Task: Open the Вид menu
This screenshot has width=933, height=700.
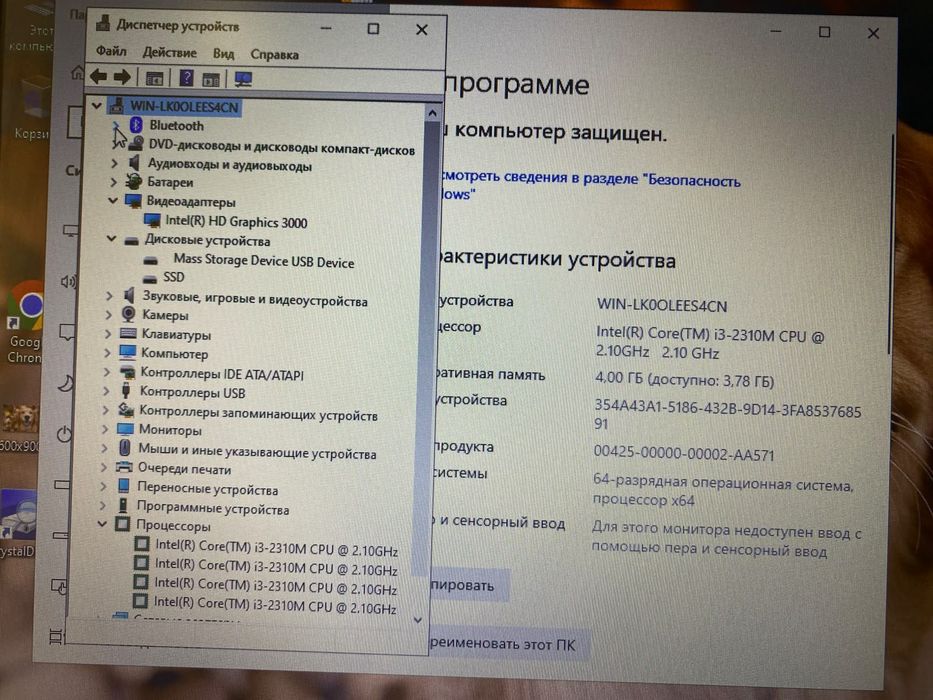Action: [x=223, y=54]
